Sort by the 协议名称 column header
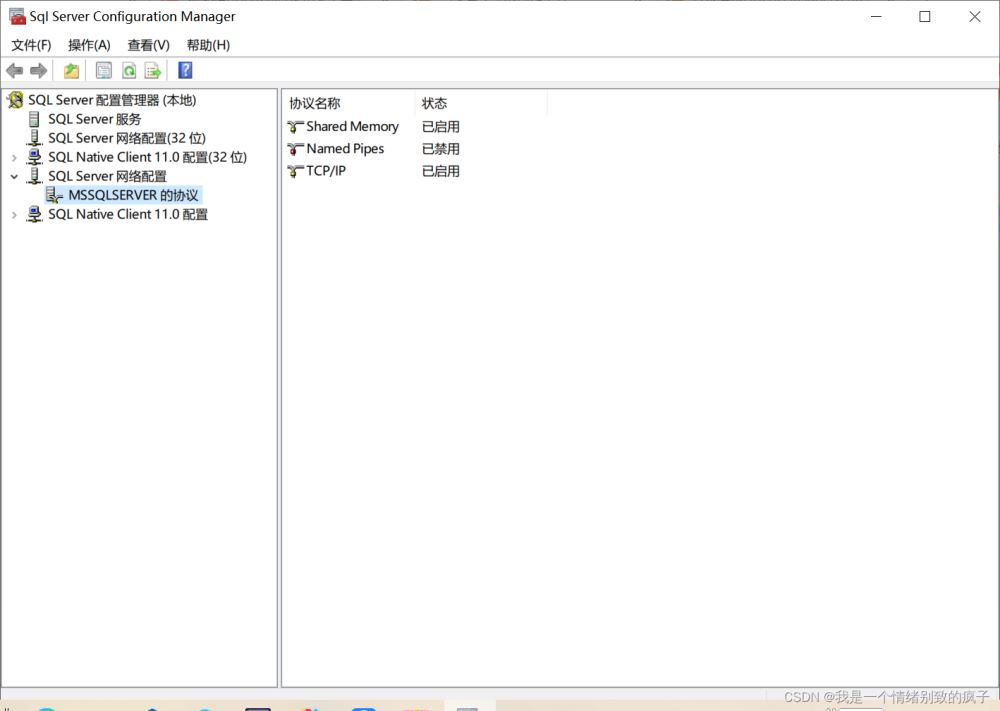 349,103
